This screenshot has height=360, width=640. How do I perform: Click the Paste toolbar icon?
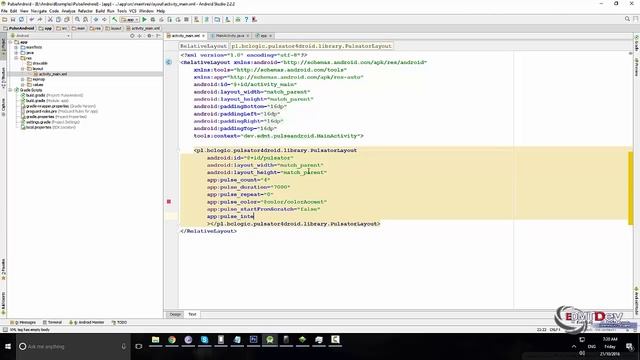[x=67, y=19]
